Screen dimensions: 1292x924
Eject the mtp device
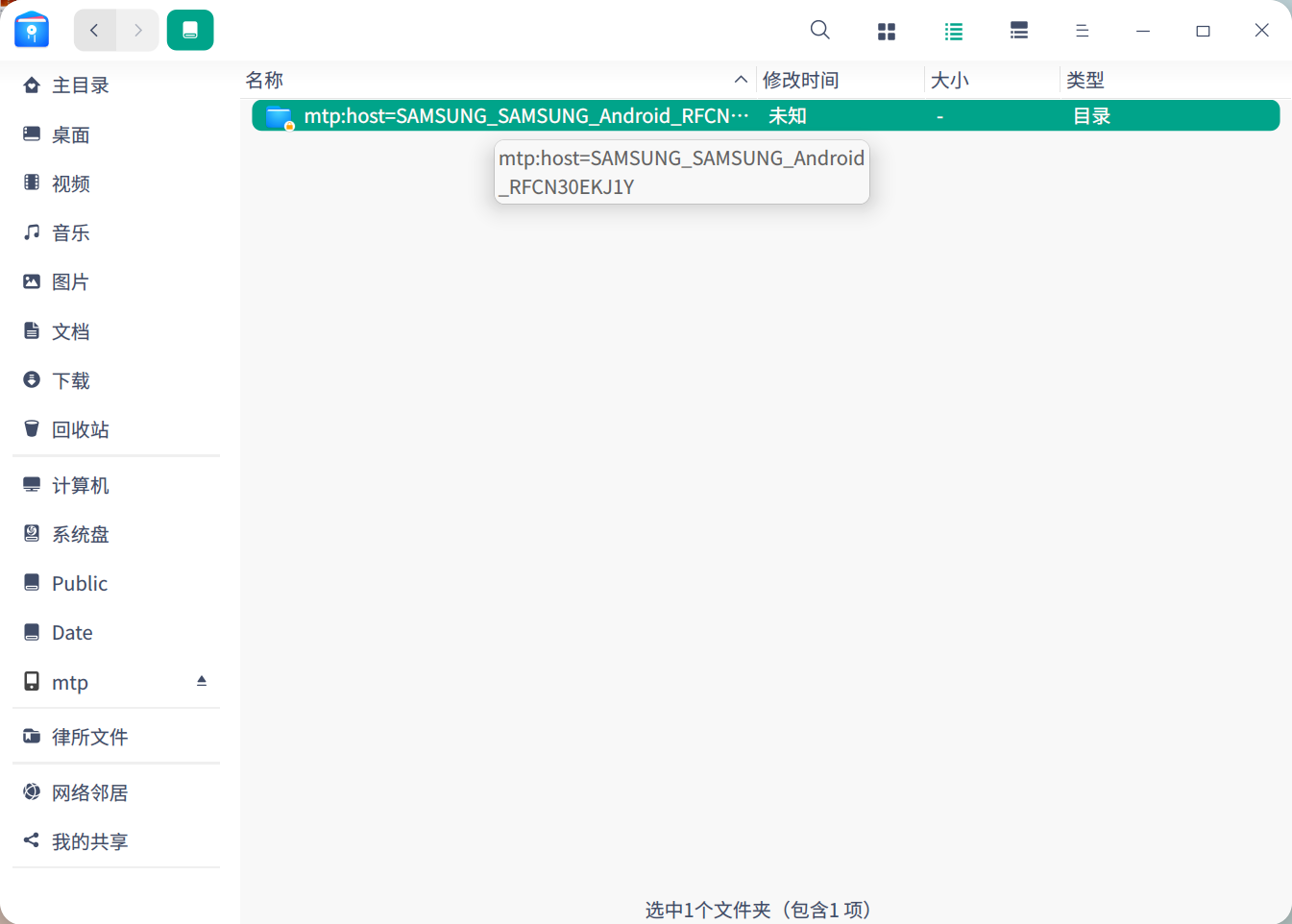pyautogui.click(x=202, y=681)
